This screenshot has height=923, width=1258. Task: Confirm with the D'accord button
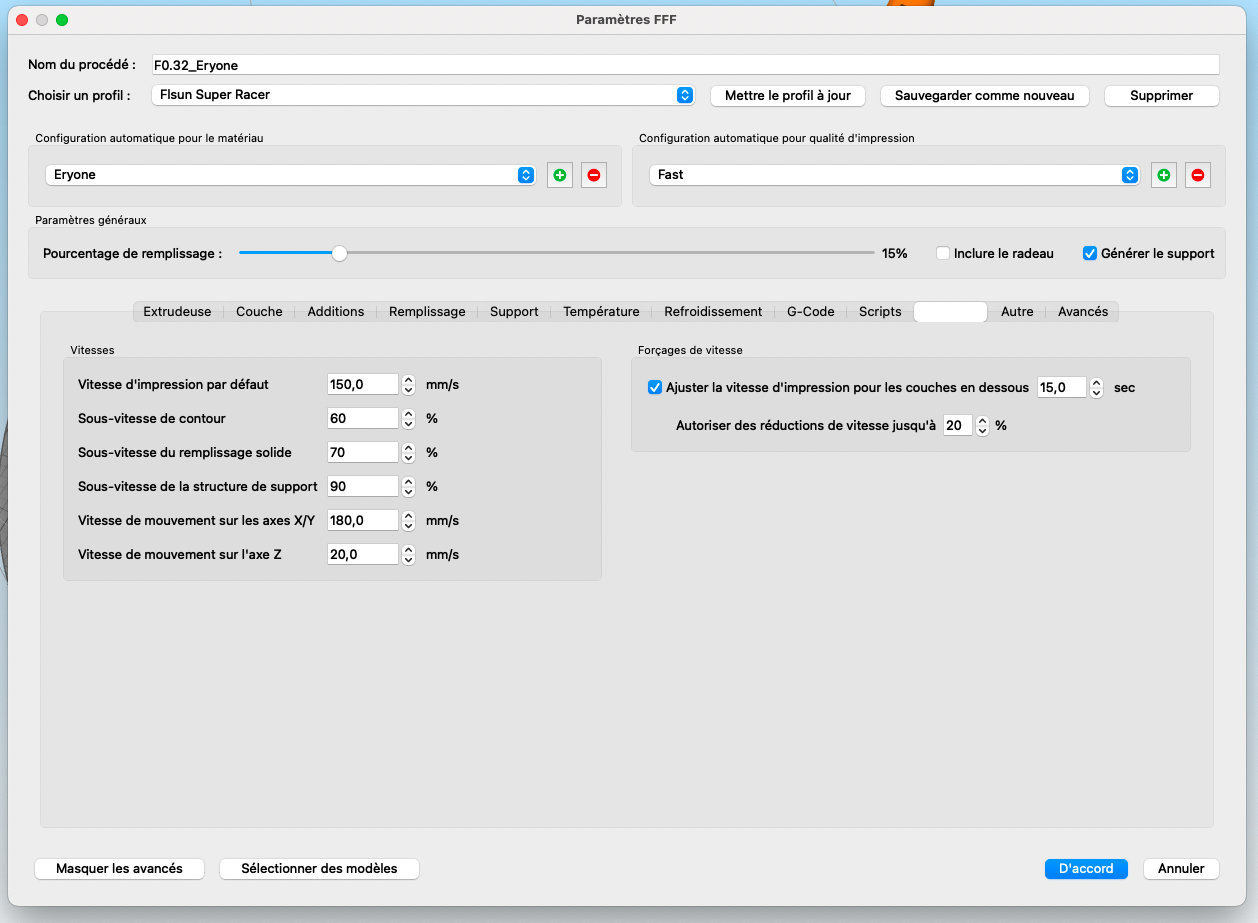[x=1086, y=868]
